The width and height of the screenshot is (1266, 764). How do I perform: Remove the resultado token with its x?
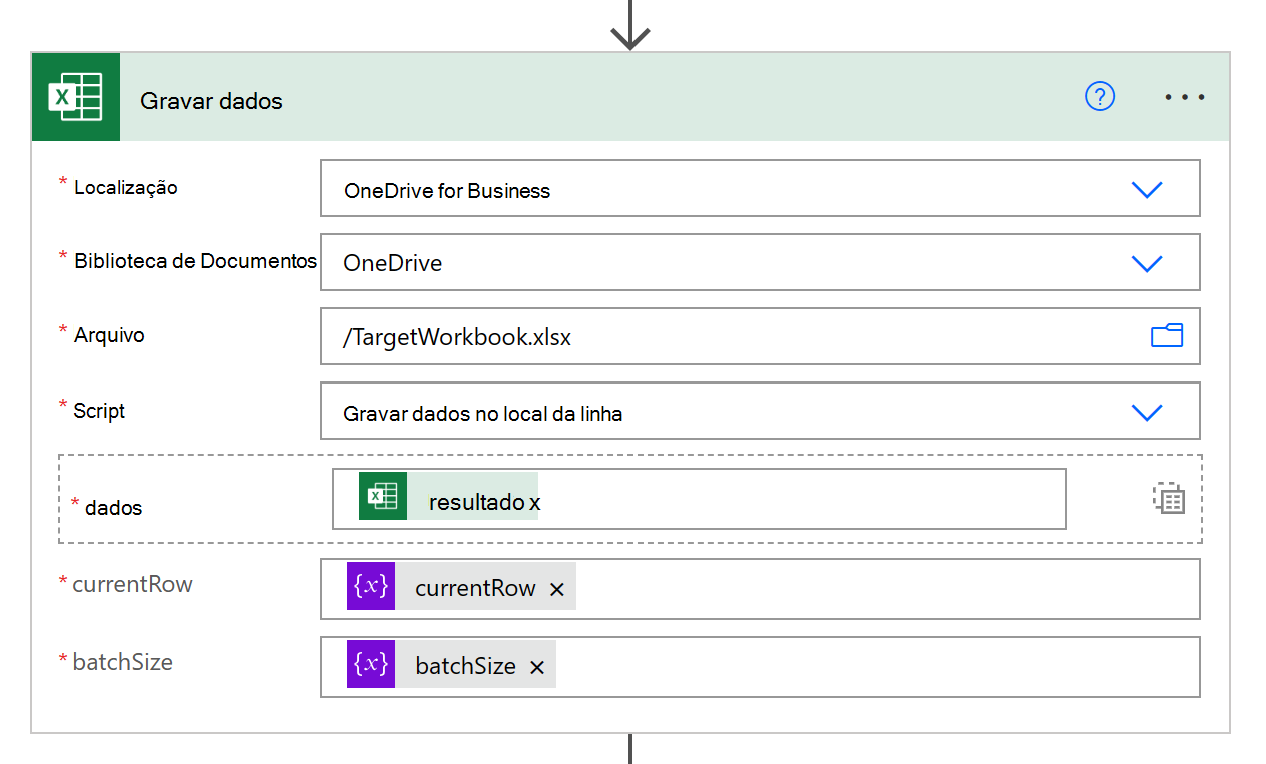(535, 502)
